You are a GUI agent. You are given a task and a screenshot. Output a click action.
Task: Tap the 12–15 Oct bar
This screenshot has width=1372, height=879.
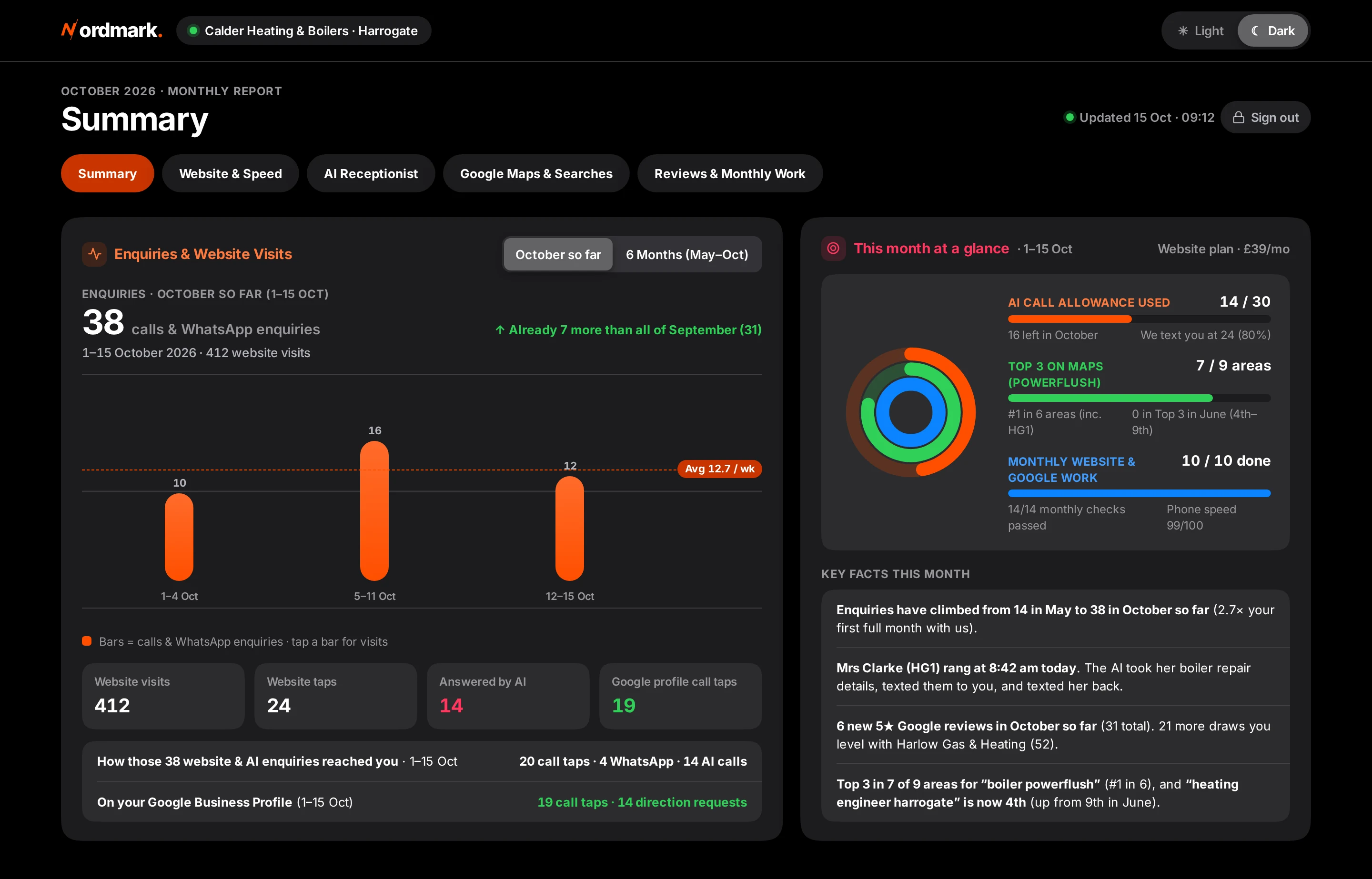[570, 529]
